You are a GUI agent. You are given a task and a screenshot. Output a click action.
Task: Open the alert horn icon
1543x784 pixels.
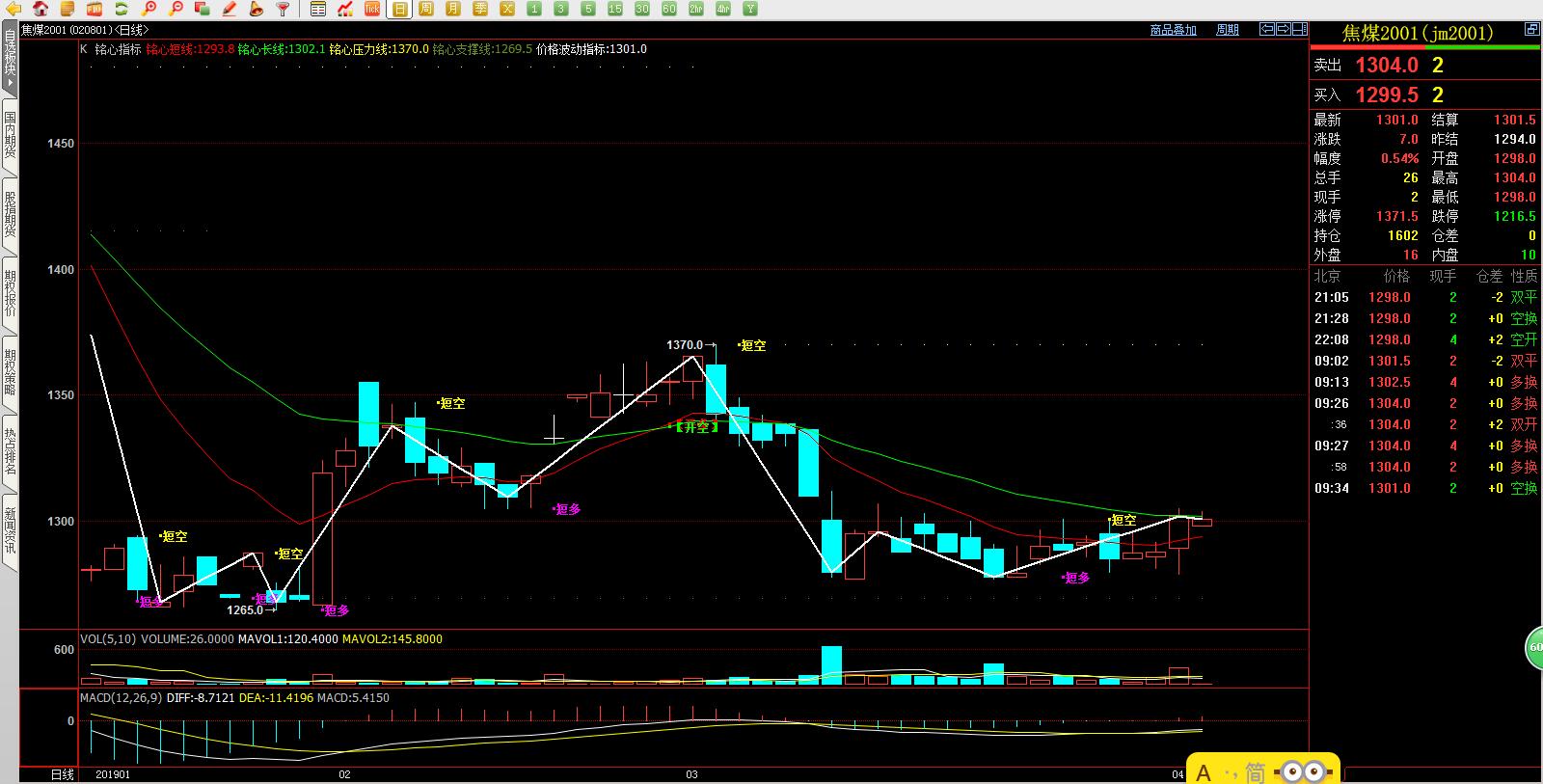click(x=256, y=9)
